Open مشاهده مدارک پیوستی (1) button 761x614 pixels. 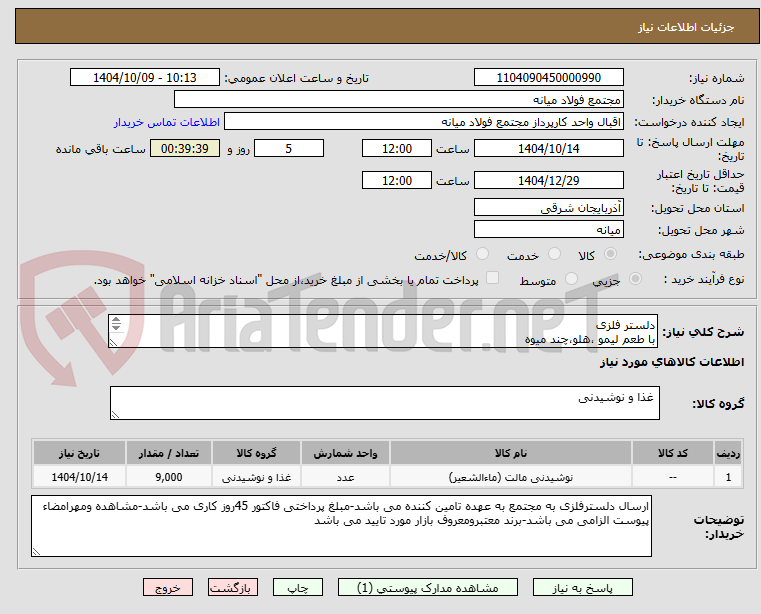(428, 587)
